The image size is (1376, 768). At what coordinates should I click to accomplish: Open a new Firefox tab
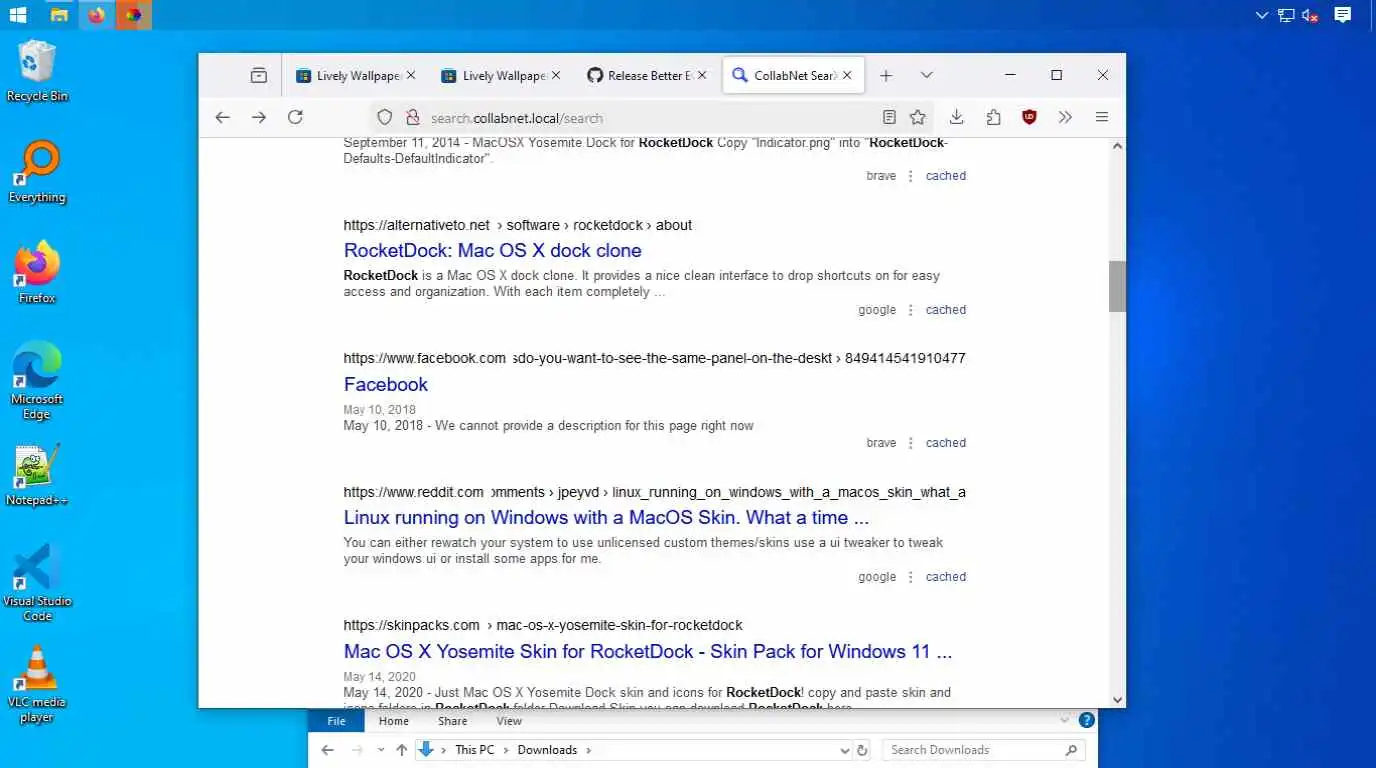(x=886, y=75)
